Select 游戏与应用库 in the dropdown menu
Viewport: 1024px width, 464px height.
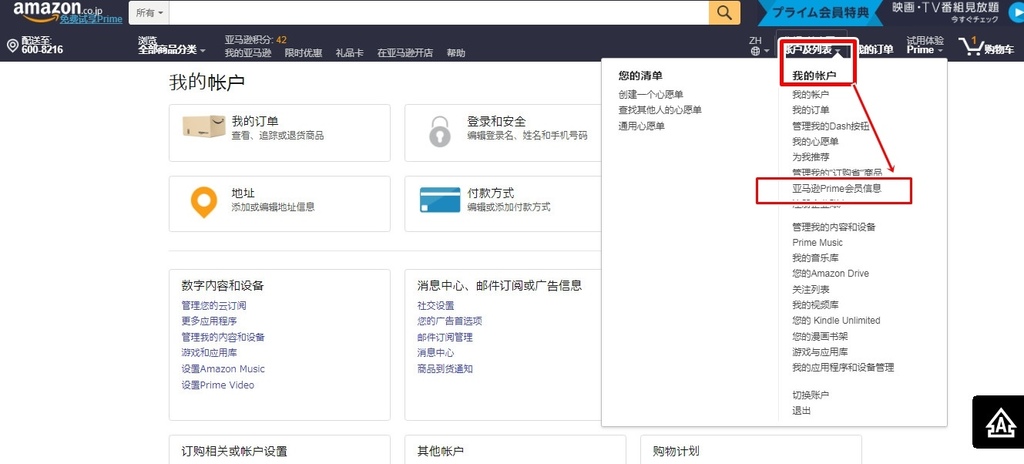(820, 352)
